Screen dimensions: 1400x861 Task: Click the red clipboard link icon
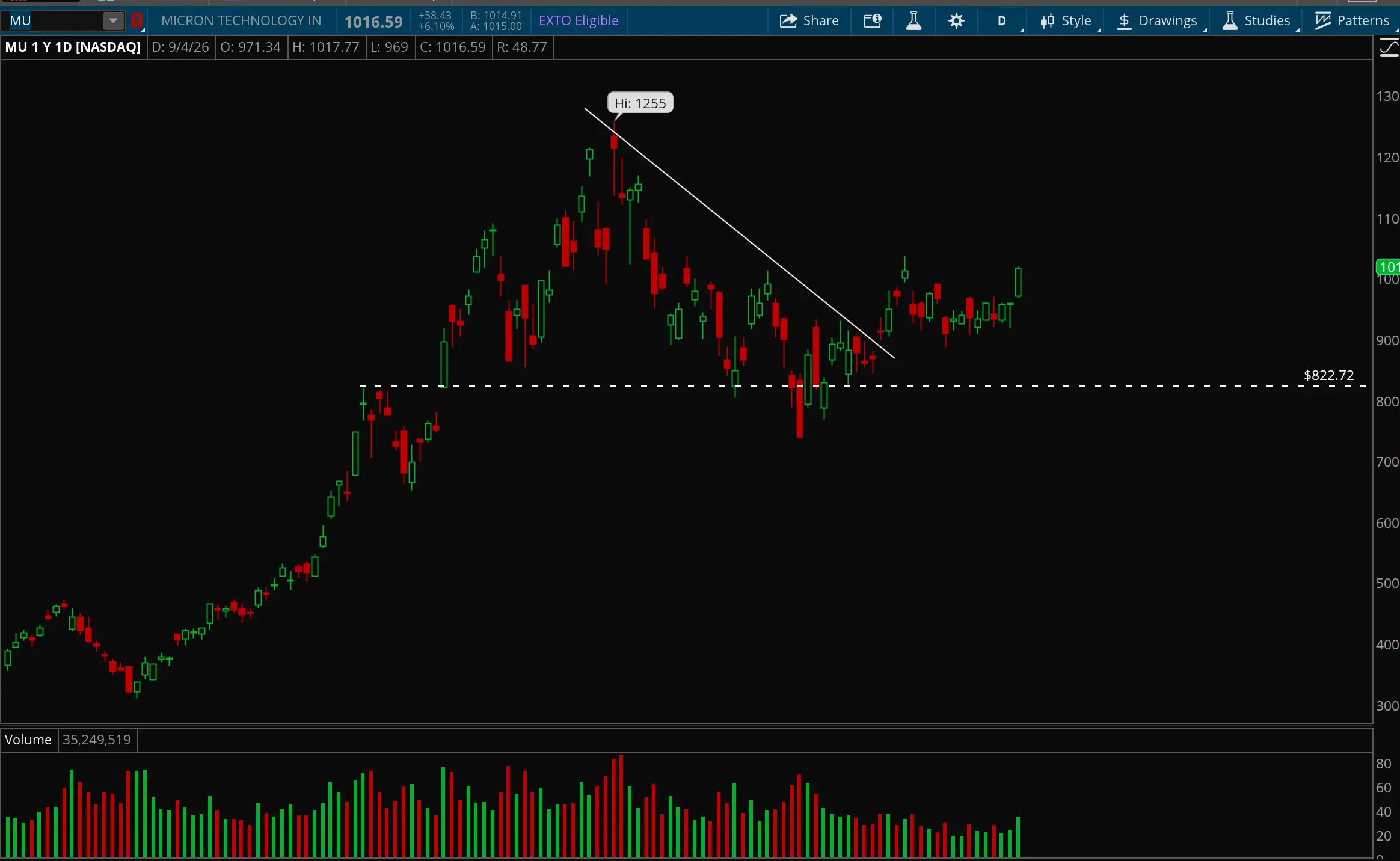[137, 21]
